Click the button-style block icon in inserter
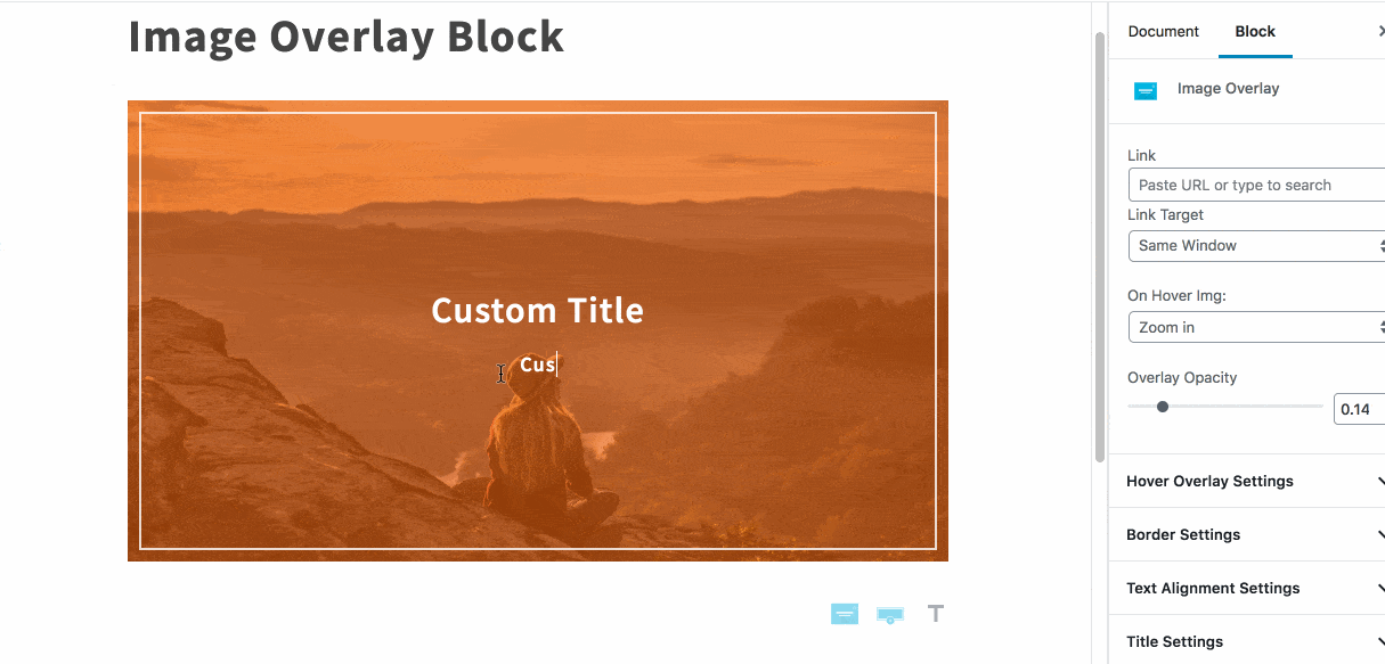The image size is (1389, 666). pos(890,615)
